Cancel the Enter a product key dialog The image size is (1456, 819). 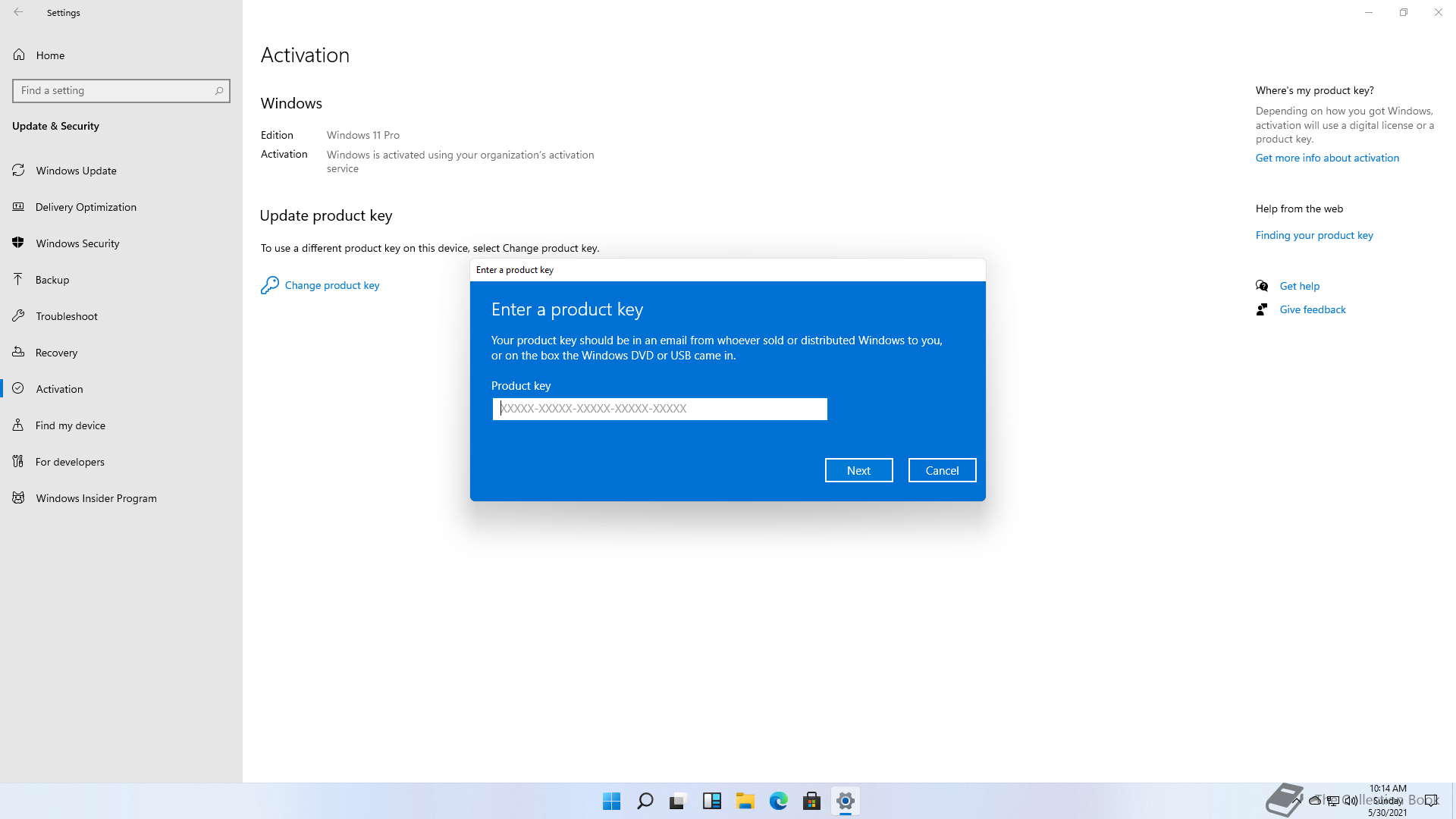pos(942,470)
